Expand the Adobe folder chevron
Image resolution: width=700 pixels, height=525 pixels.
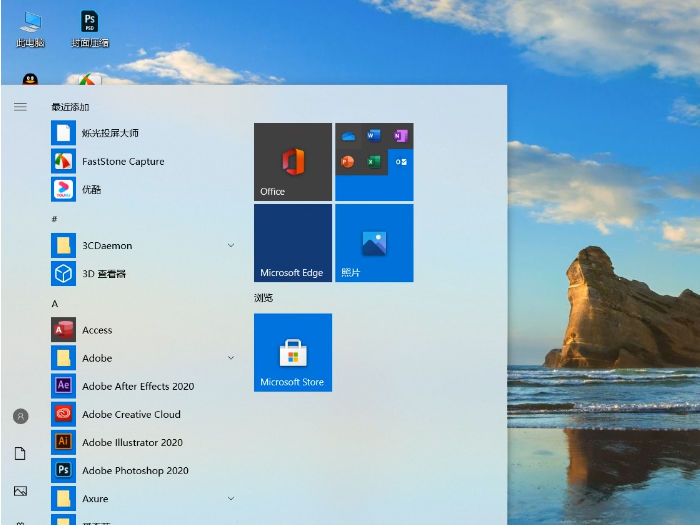[231, 358]
